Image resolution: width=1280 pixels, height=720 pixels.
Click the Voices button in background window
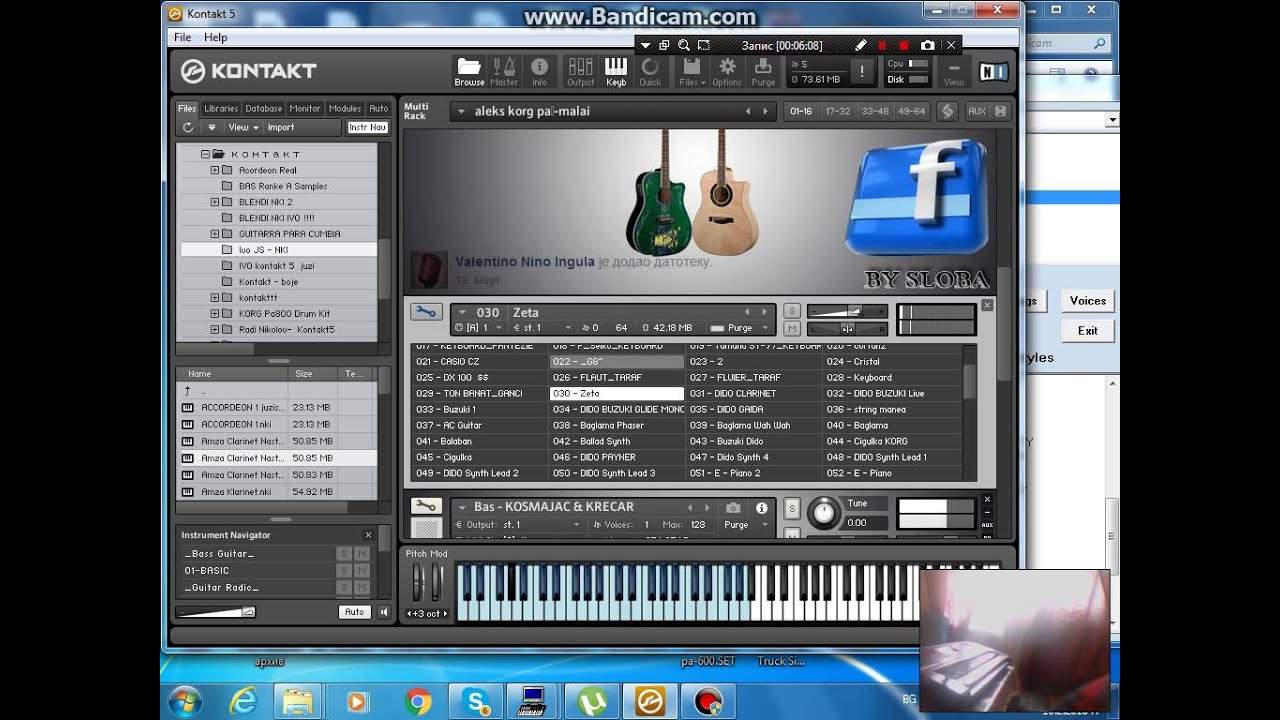pos(1088,301)
